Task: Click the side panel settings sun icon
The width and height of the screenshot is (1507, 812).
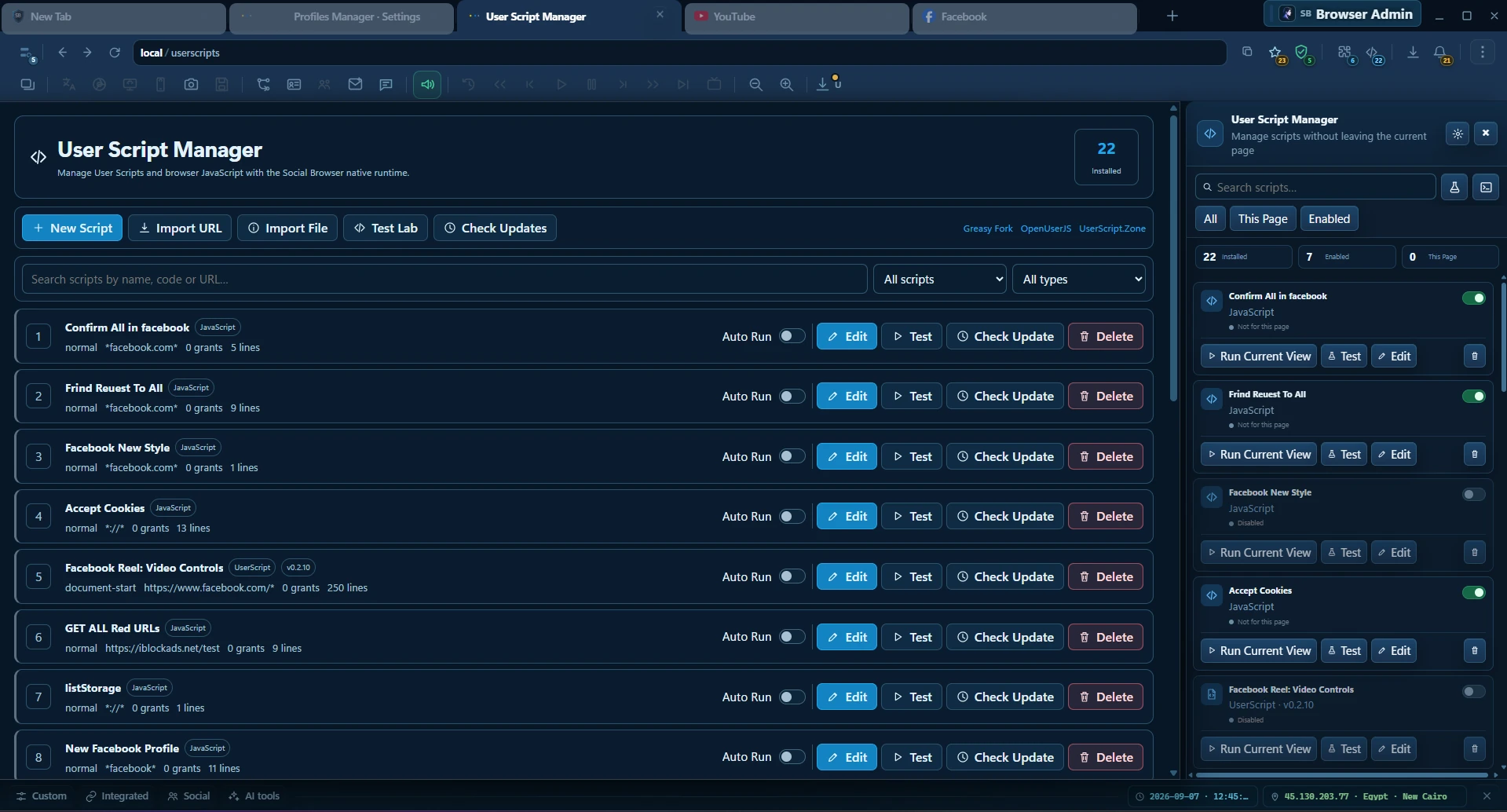Action: coord(1458,134)
